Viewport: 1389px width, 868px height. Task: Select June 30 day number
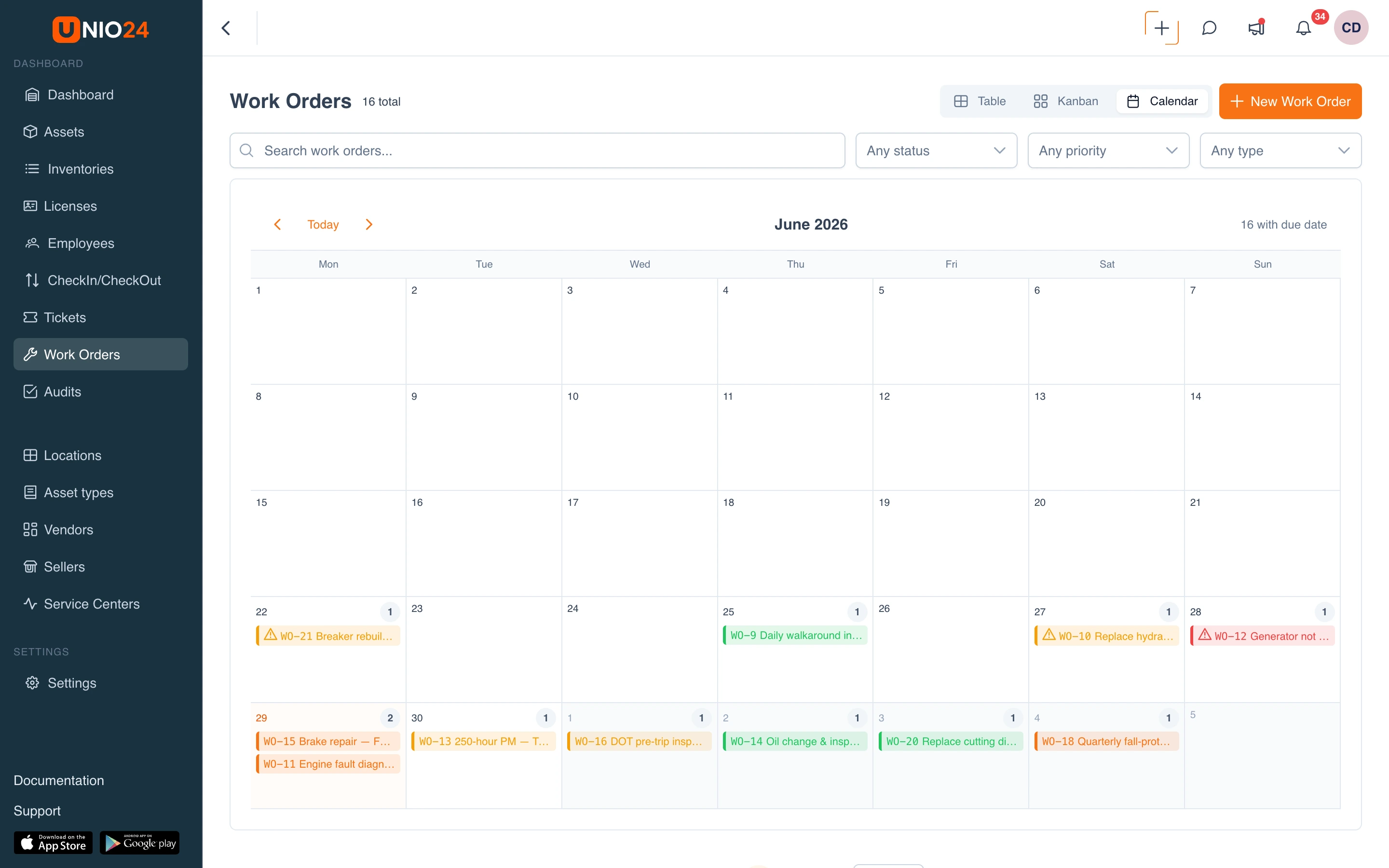coord(417,718)
